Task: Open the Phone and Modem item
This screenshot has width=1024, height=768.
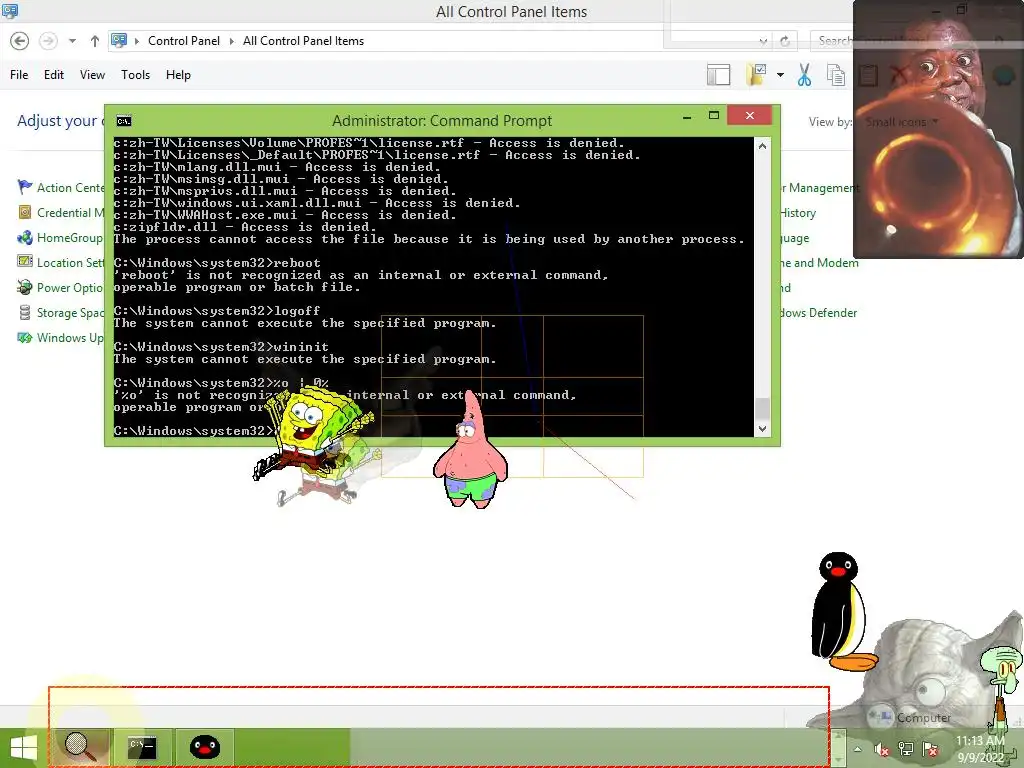Action: 820,263
